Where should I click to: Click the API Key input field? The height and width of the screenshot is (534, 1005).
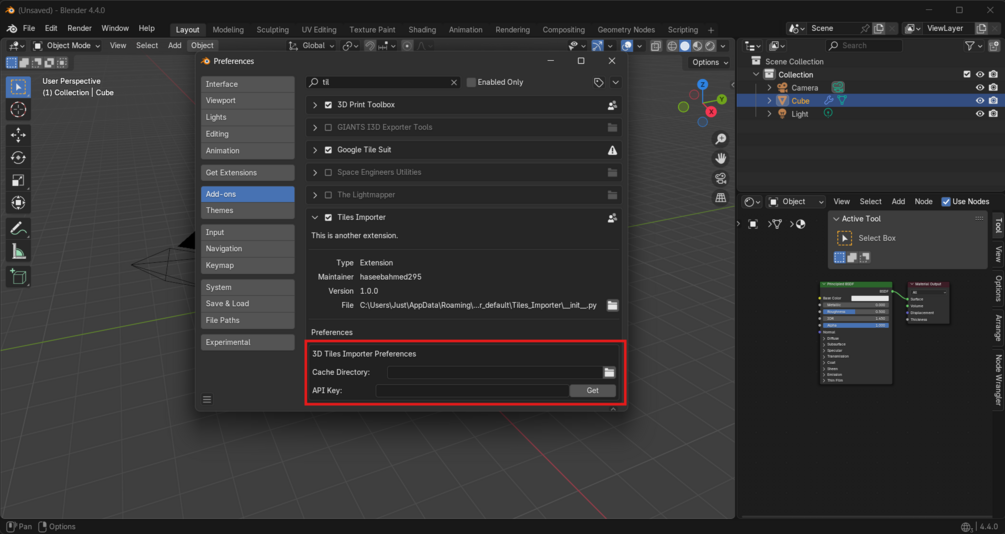(x=472, y=390)
